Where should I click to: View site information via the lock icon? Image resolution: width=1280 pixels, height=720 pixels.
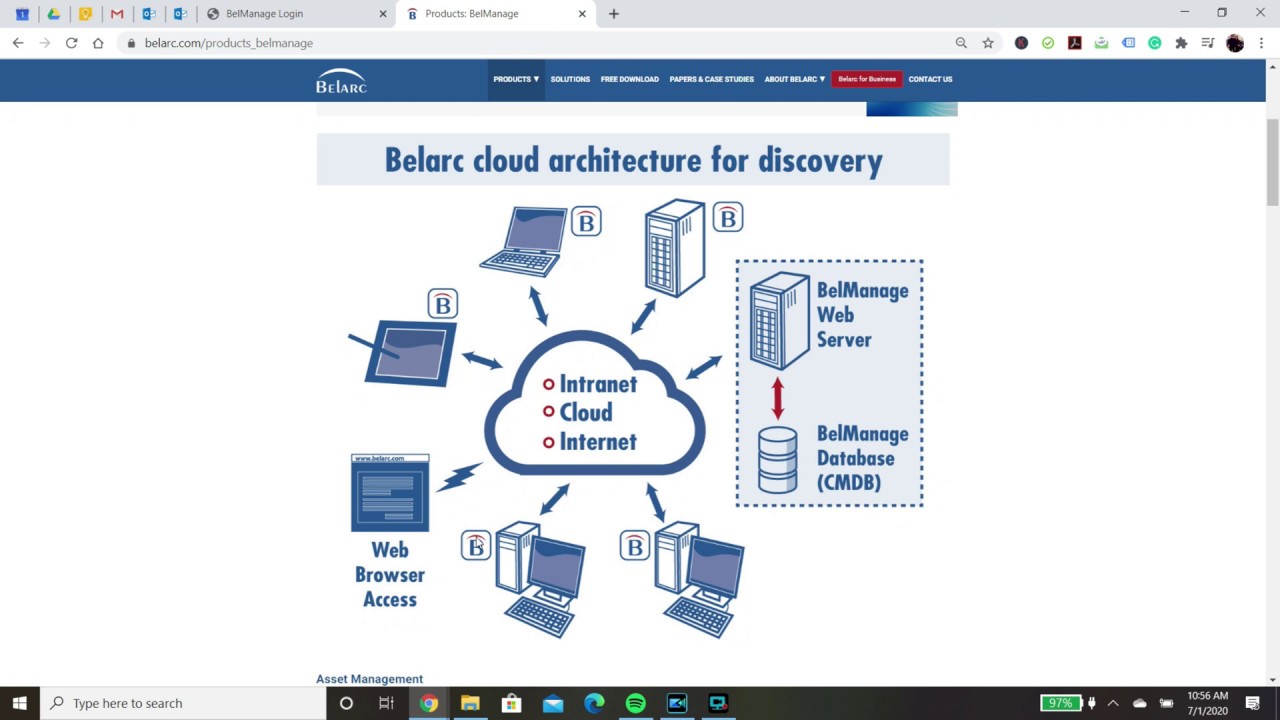[131, 43]
